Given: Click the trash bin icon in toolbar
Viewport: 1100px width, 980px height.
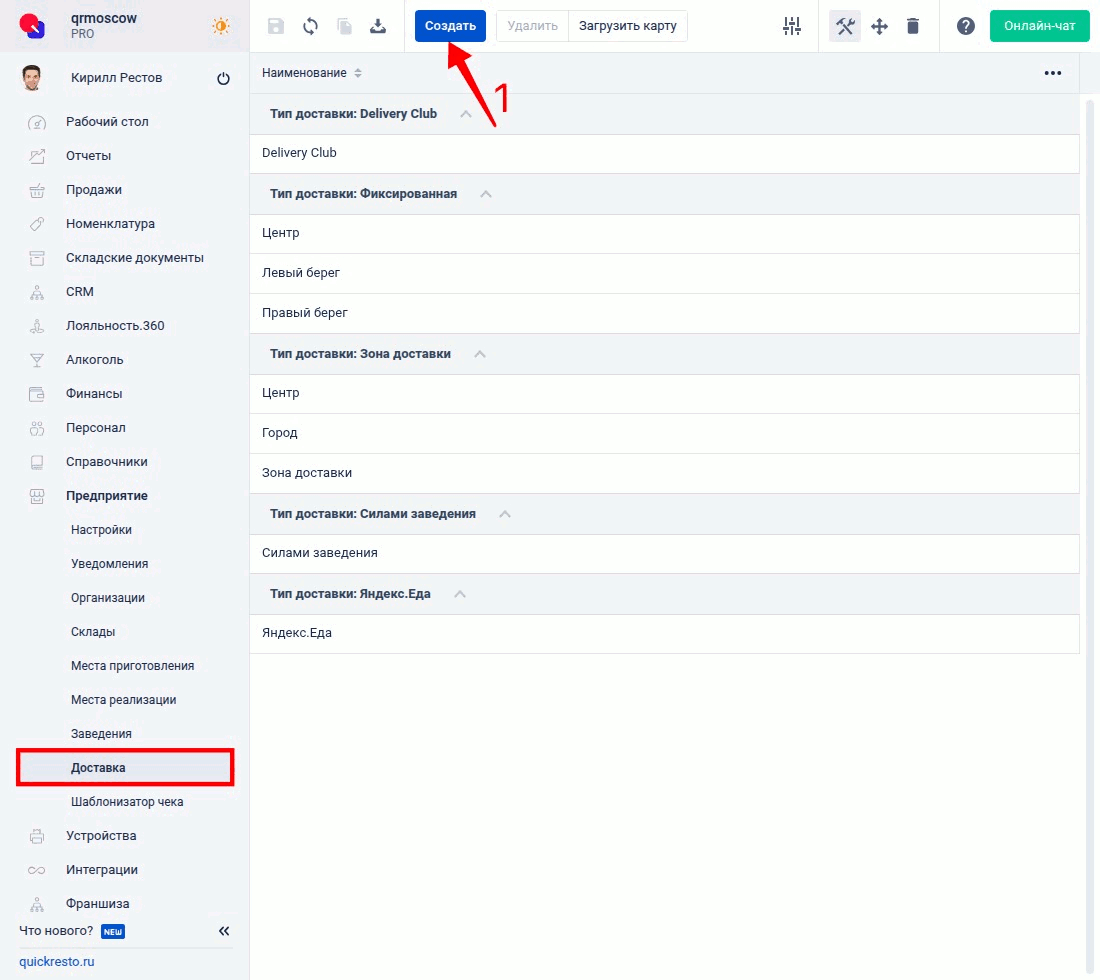Looking at the screenshot, I should [x=913, y=26].
